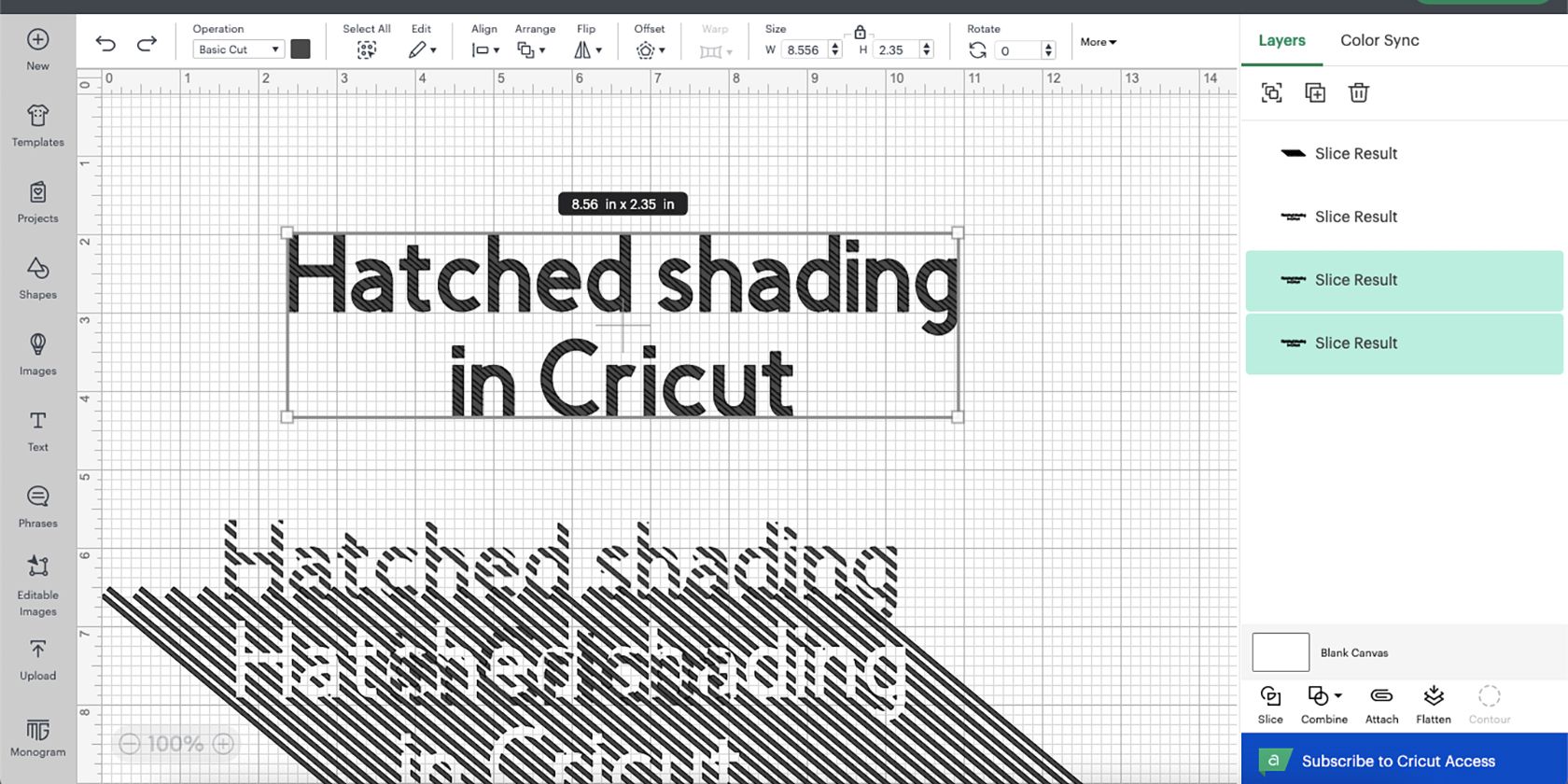The height and width of the screenshot is (784, 1568).
Task: Duplicate the selected layers
Action: tap(1315, 92)
